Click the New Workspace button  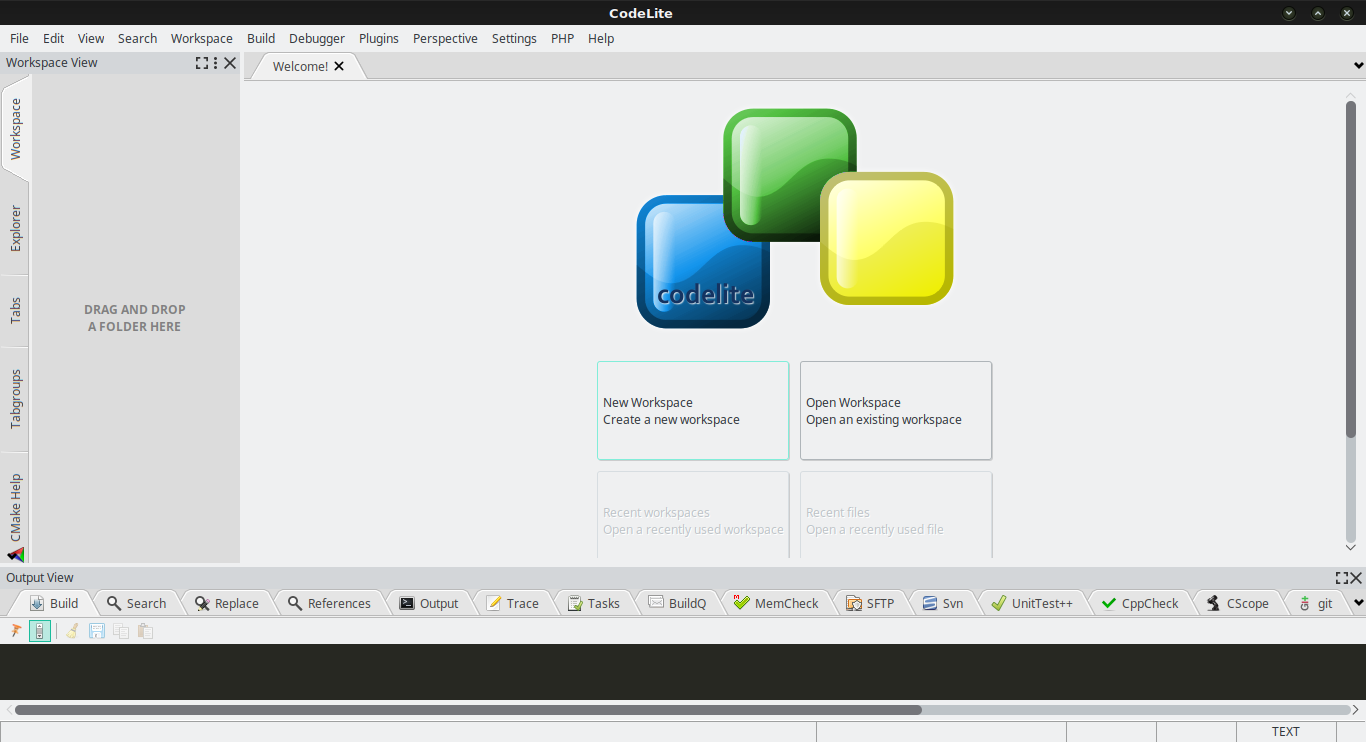click(693, 411)
